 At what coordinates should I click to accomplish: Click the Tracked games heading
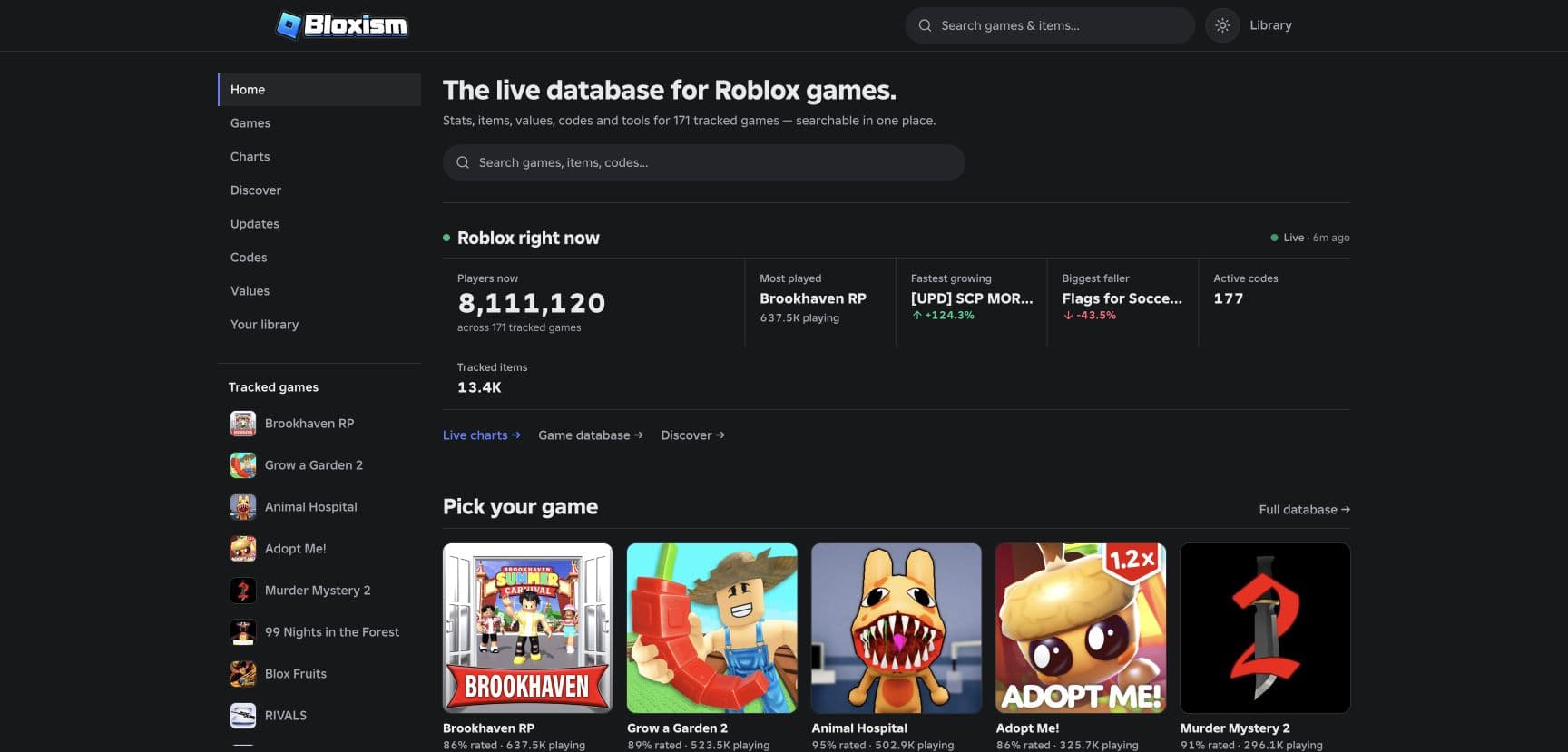tap(273, 387)
